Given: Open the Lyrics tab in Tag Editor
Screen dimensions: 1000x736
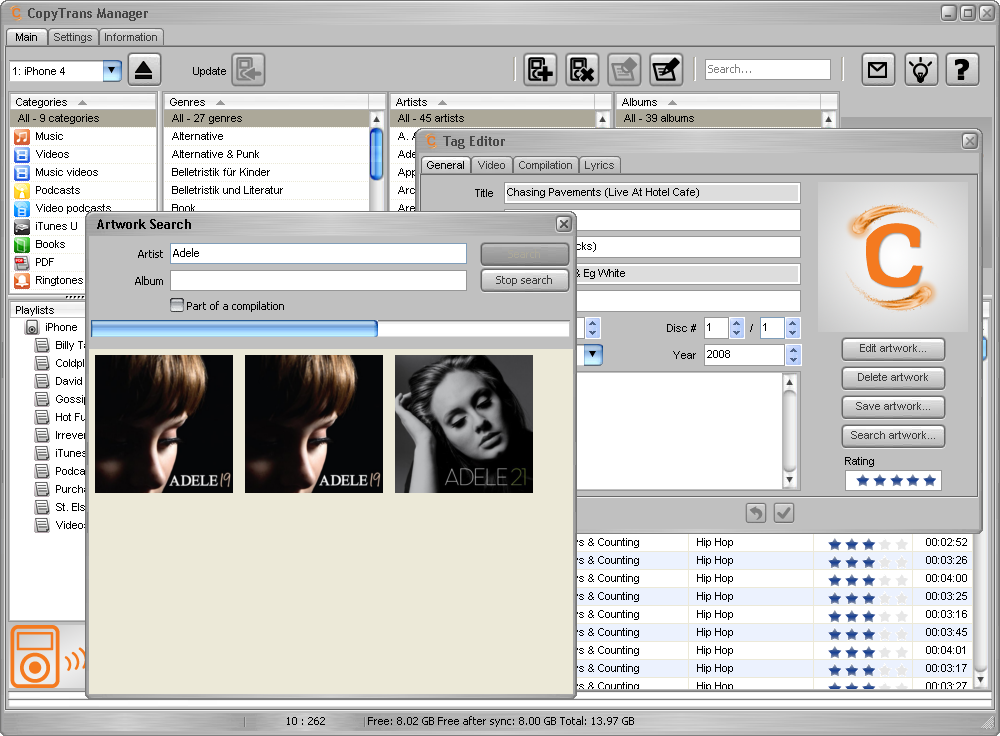Looking at the screenshot, I should pyautogui.click(x=599, y=165).
